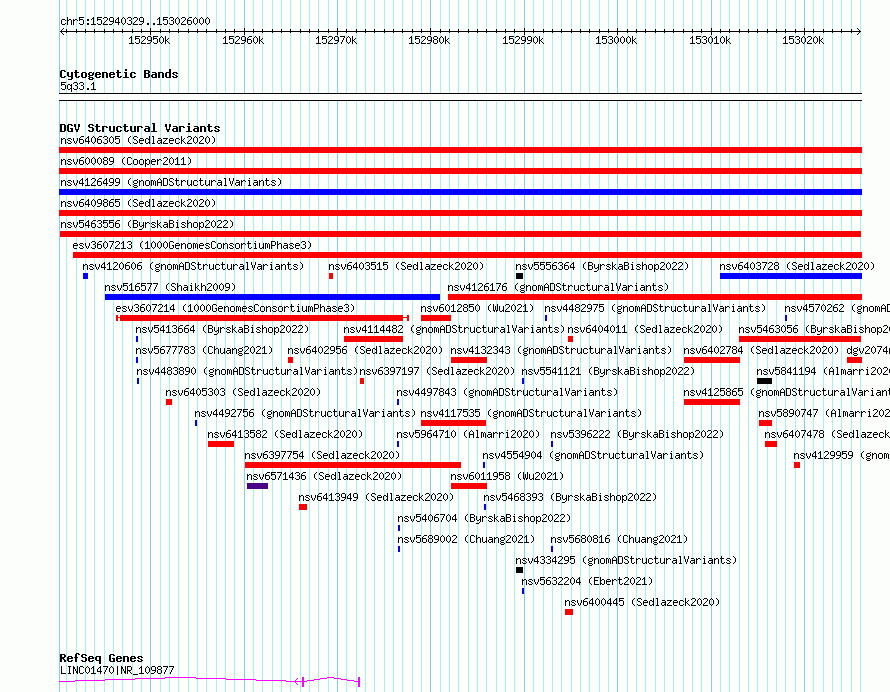
Task: Click the 152980k ruler position label
Action: [429, 40]
